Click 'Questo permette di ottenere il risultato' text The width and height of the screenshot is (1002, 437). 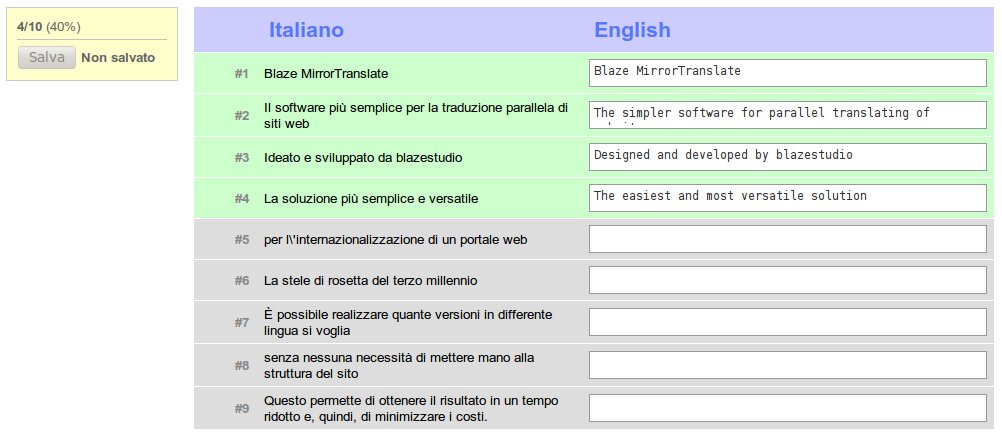click(x=411, y=408)
